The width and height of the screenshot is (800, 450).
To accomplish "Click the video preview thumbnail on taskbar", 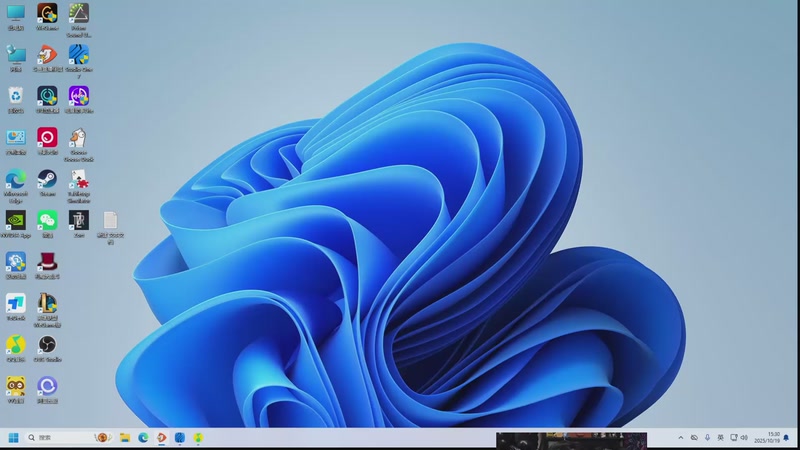I will 571,440.
